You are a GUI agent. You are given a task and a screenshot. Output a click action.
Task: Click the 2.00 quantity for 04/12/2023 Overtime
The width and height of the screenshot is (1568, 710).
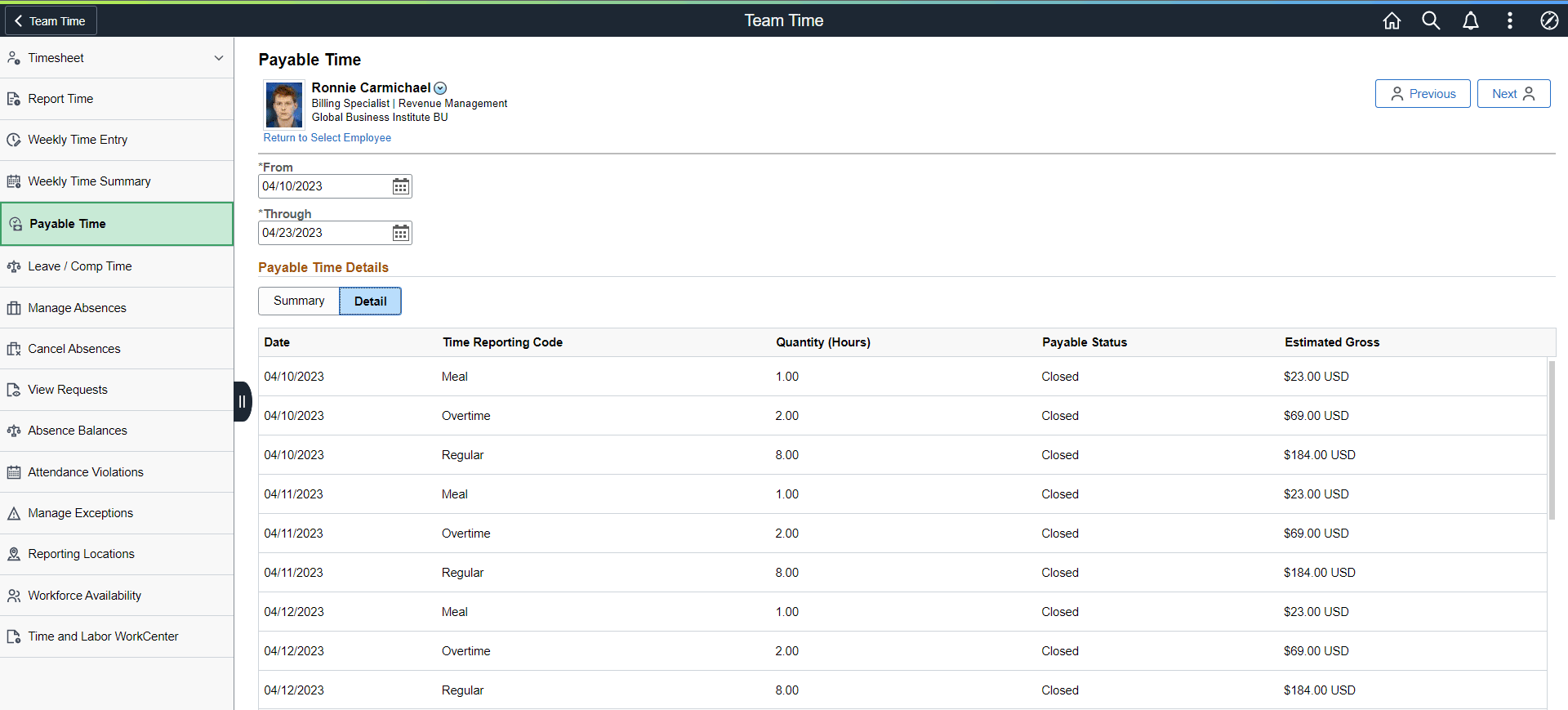[x=787, y=651]
